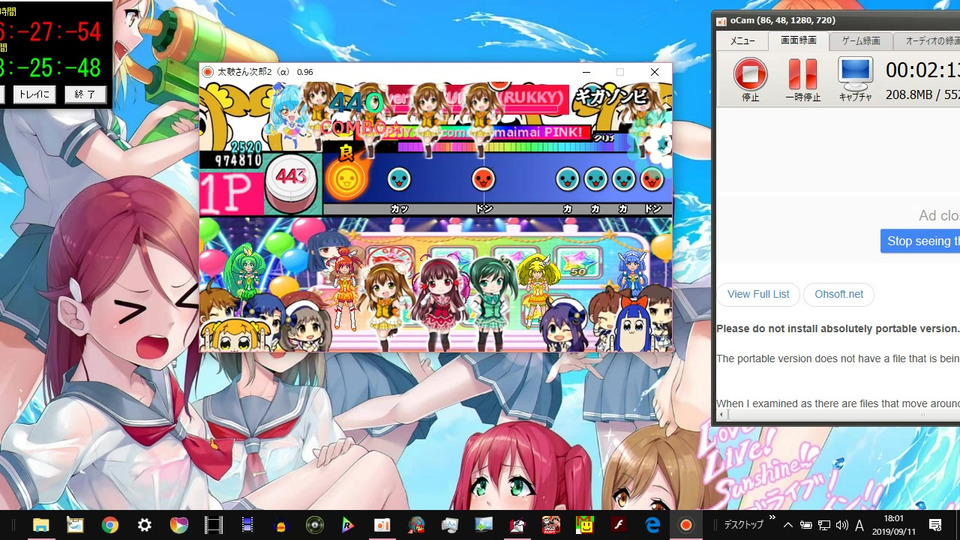Viewport: 960px width, 540px height.
Task: Click the battery status tray icon
Action: [x=806, y=525]
